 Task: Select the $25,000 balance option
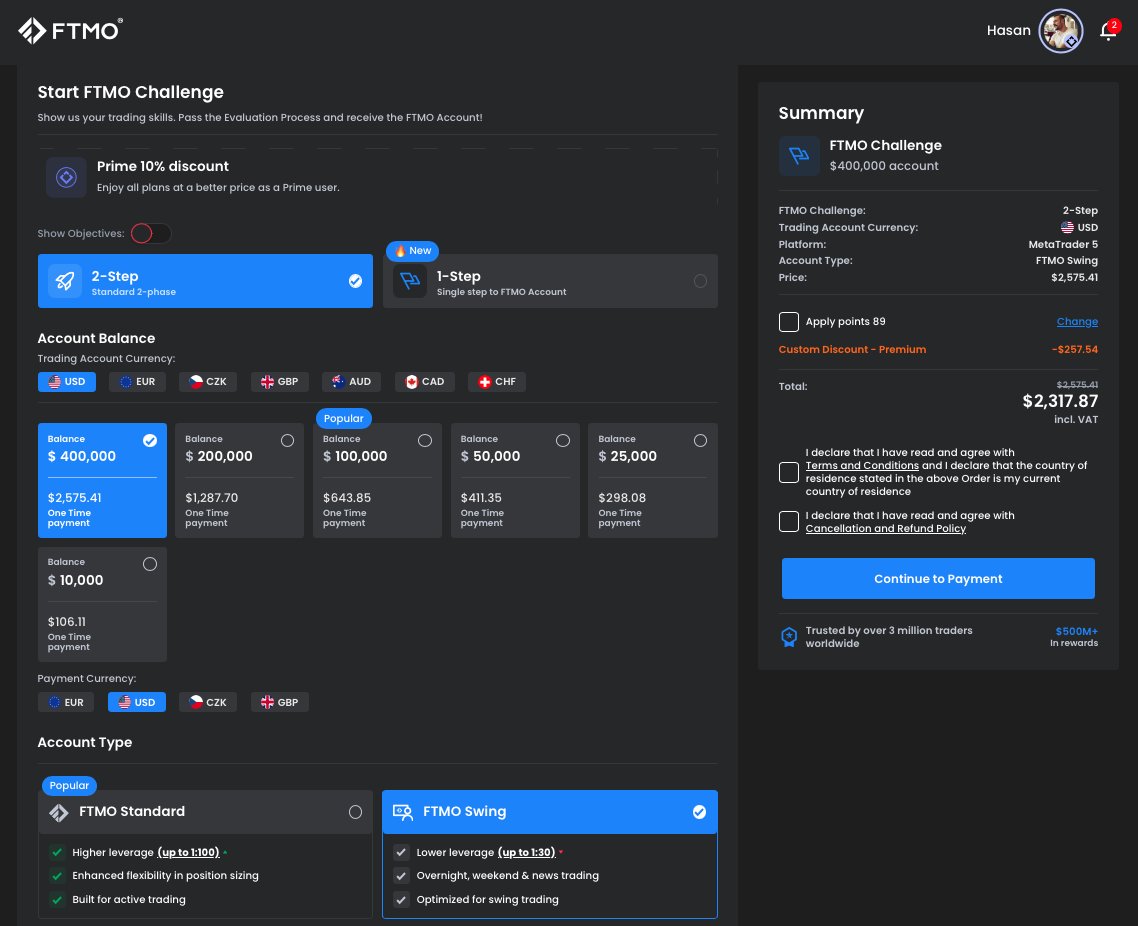tap(652, 480)
